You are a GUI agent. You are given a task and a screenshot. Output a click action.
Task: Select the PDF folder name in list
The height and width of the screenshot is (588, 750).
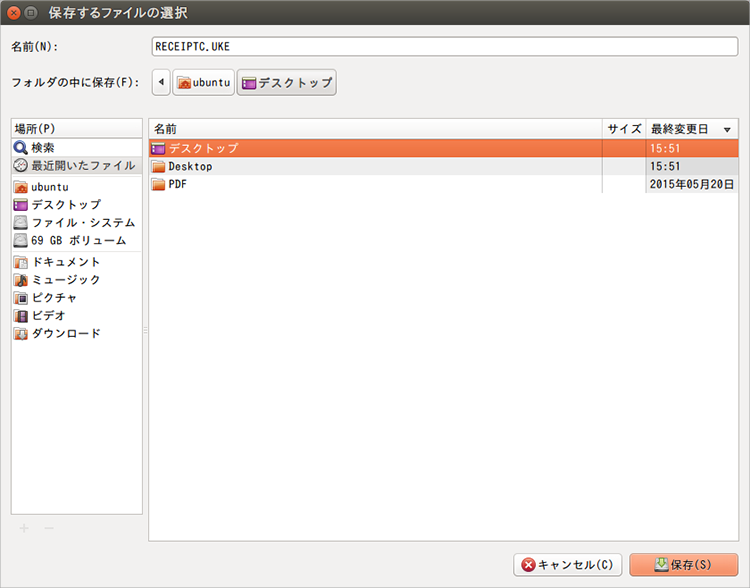[x=177, y=184]
